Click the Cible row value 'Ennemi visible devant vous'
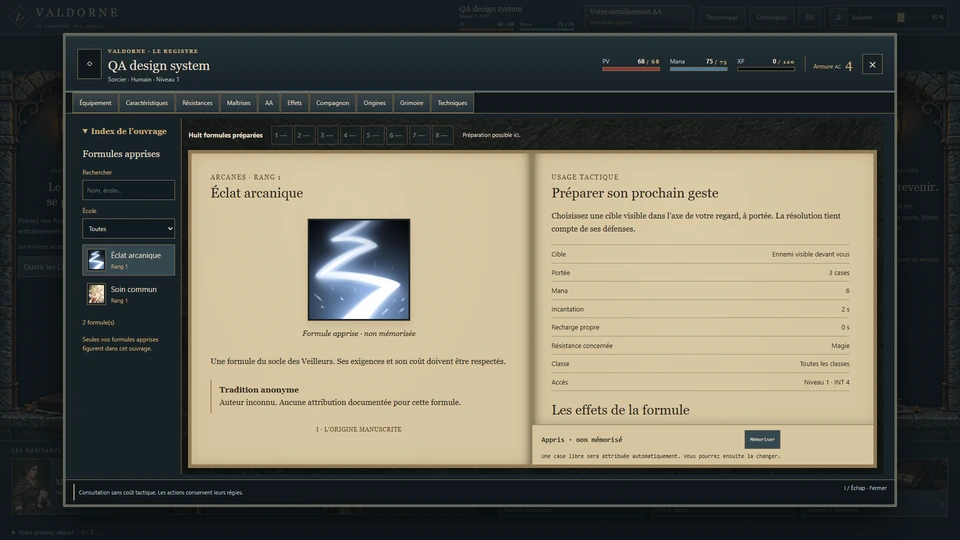Viewport: 960px width, 540px height. 810,254
